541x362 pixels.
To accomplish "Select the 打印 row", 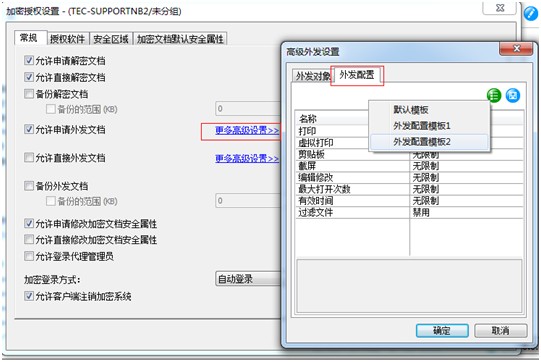I will [409, 131].
